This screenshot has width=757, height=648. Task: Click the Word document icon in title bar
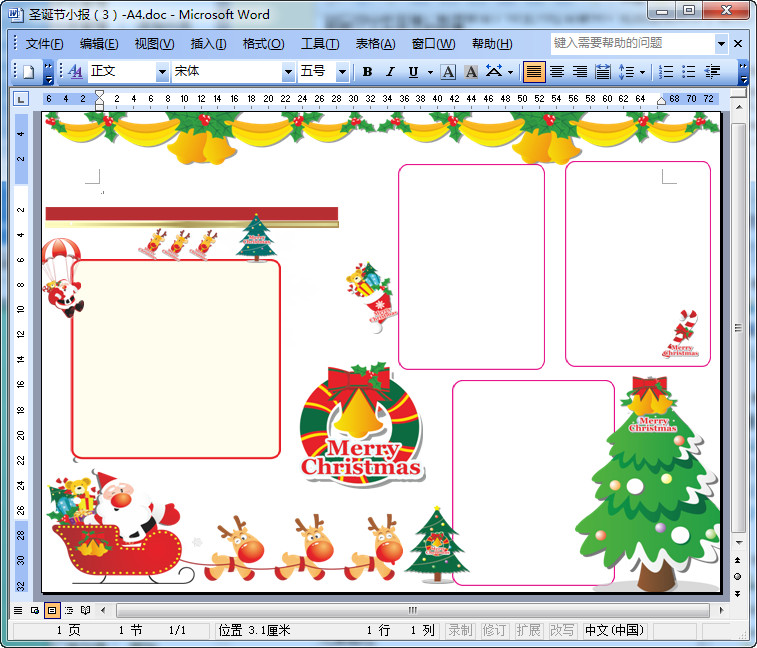coord(16,14)
